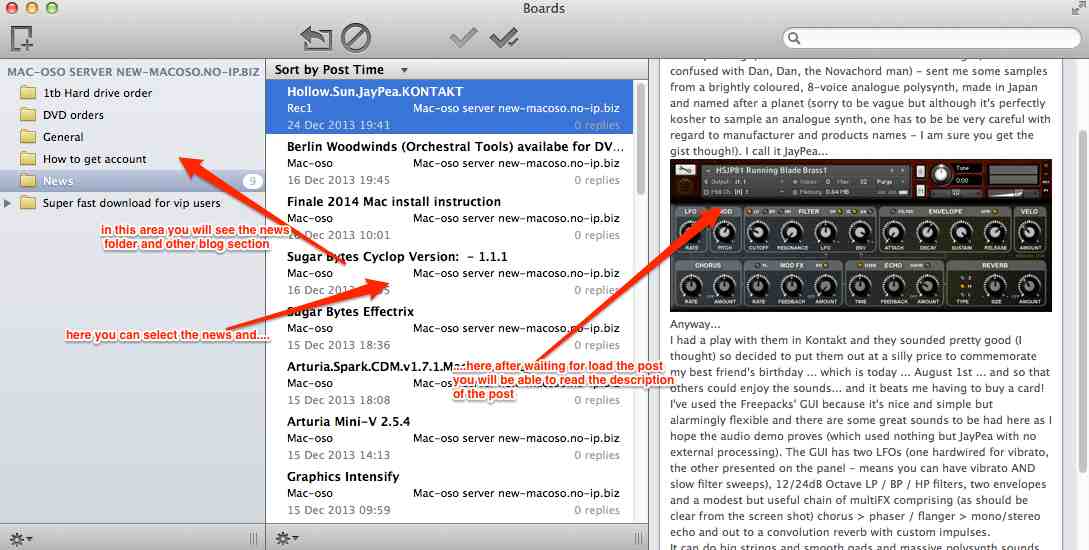Click the date 15 Dec 2013 09:59
This screenshot has width=1089, height=550.
pos(338,510)
